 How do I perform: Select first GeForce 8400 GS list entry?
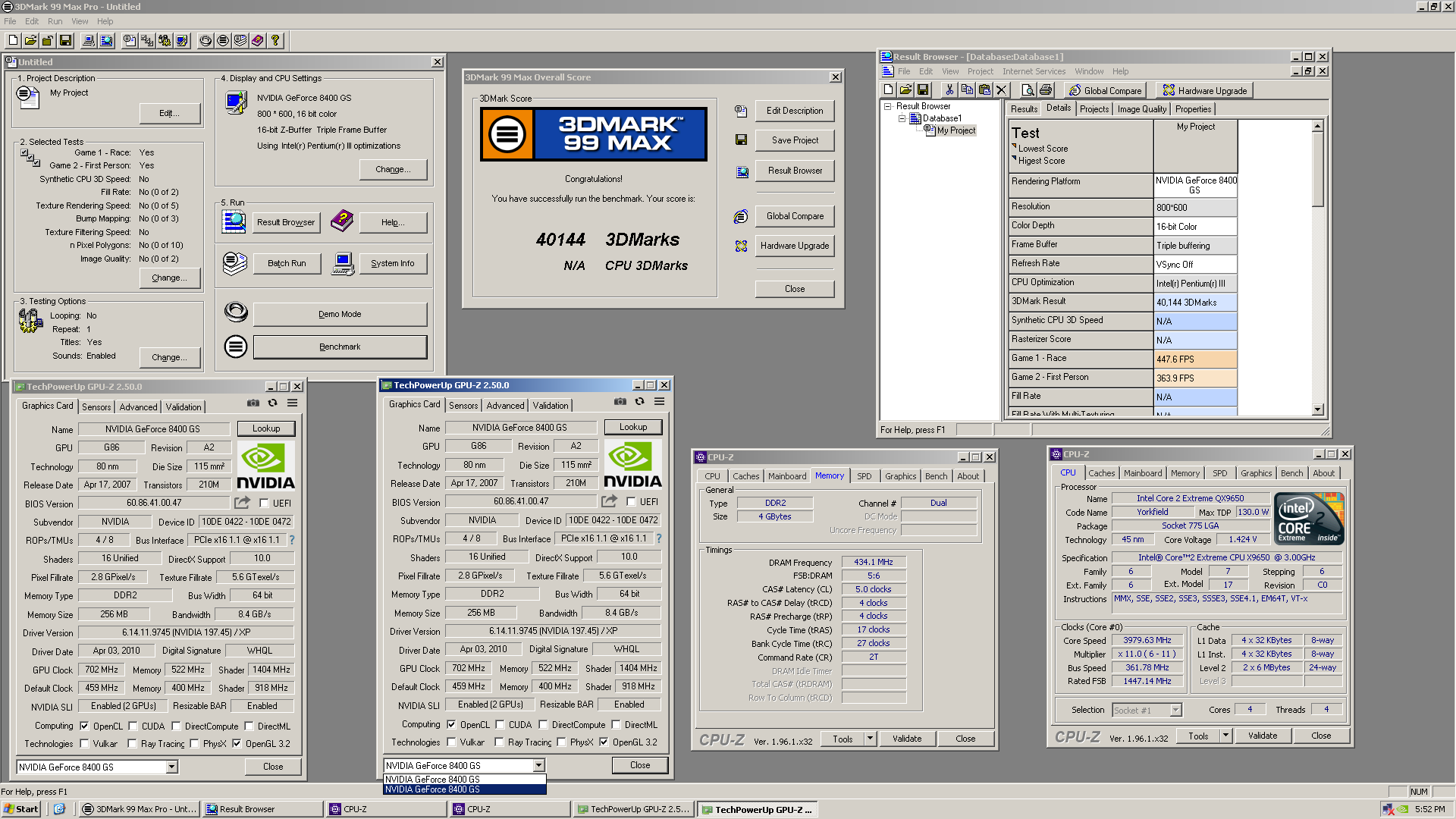[465, 779]
